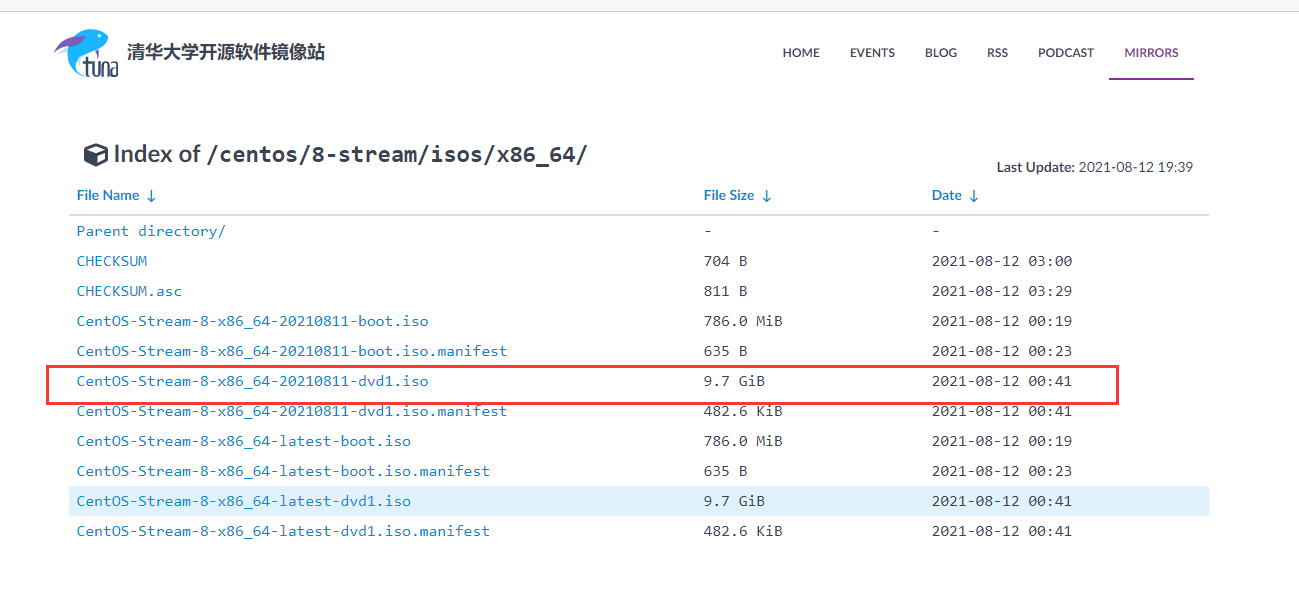The height and width of the screenshot is (612, 1299).
Task: Click the 482.6 KiB size of 20210811-dvd1.iso.manifest
Action: coord(743,411)
